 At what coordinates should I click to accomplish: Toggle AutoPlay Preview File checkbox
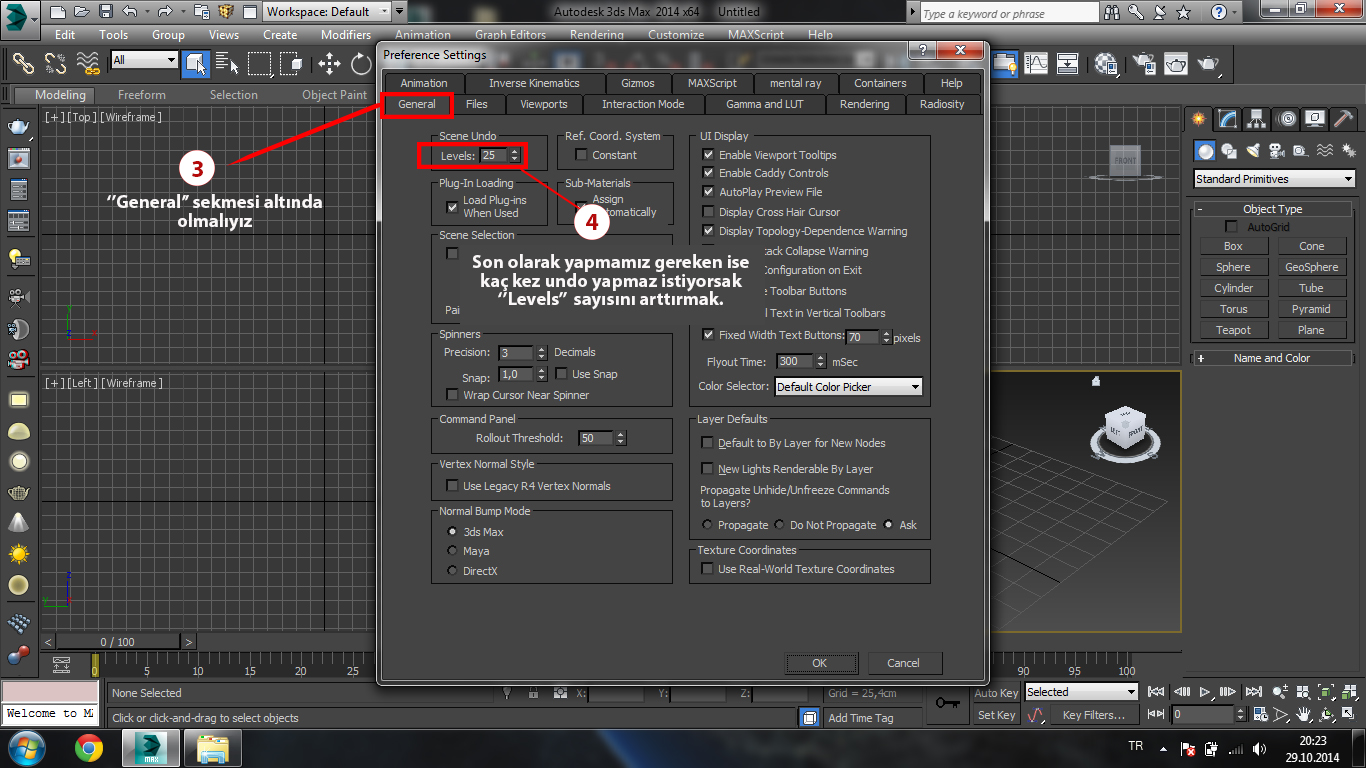tap(708, 192)
